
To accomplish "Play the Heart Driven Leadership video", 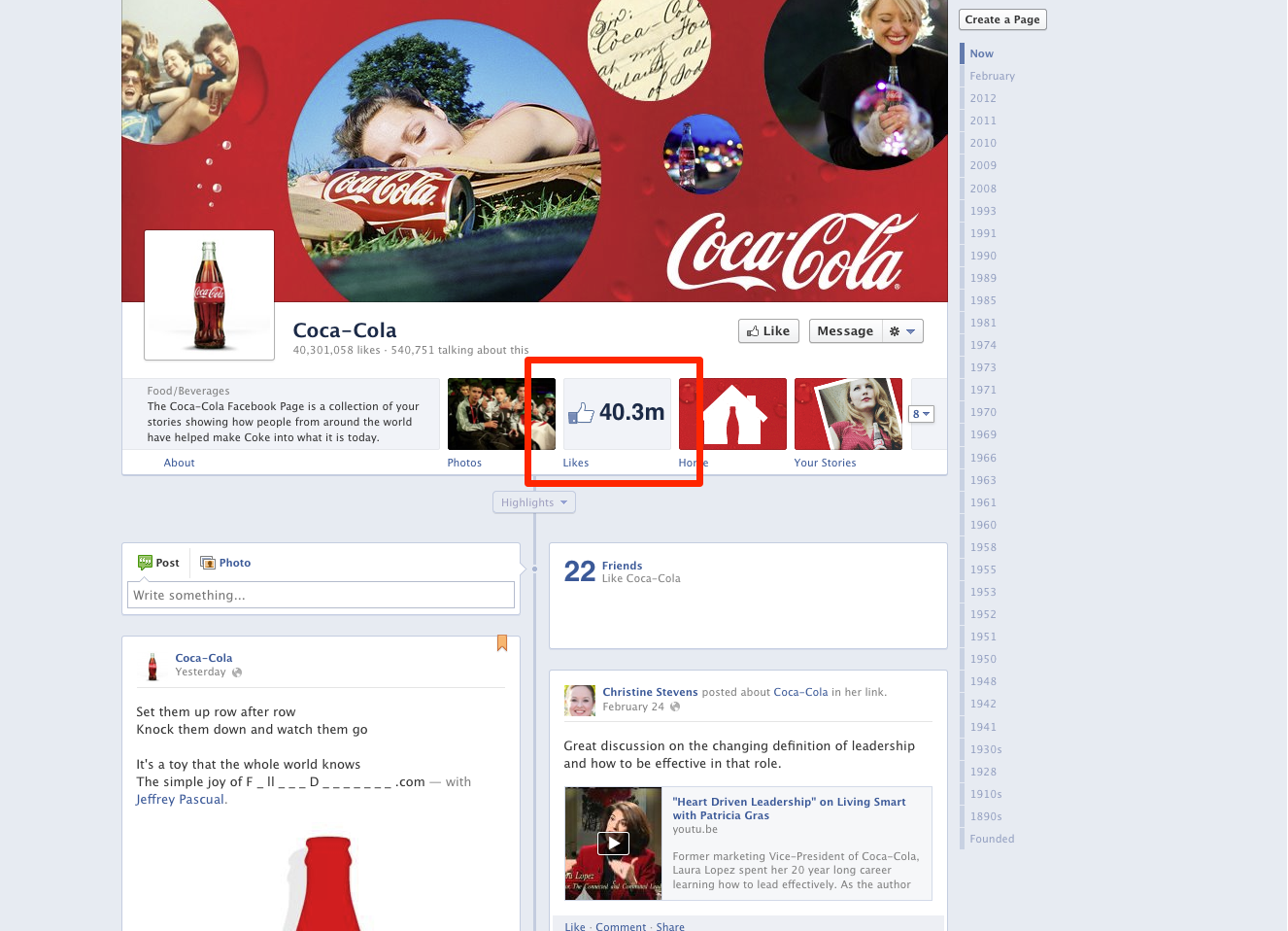I will coord(613,844).
